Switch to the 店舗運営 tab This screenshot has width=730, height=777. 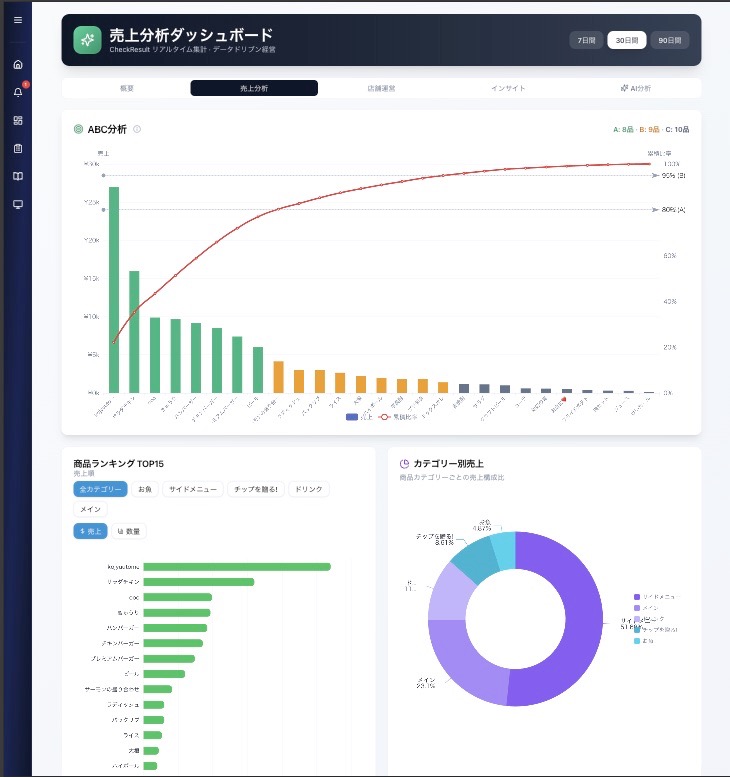(x=381, y=88)
